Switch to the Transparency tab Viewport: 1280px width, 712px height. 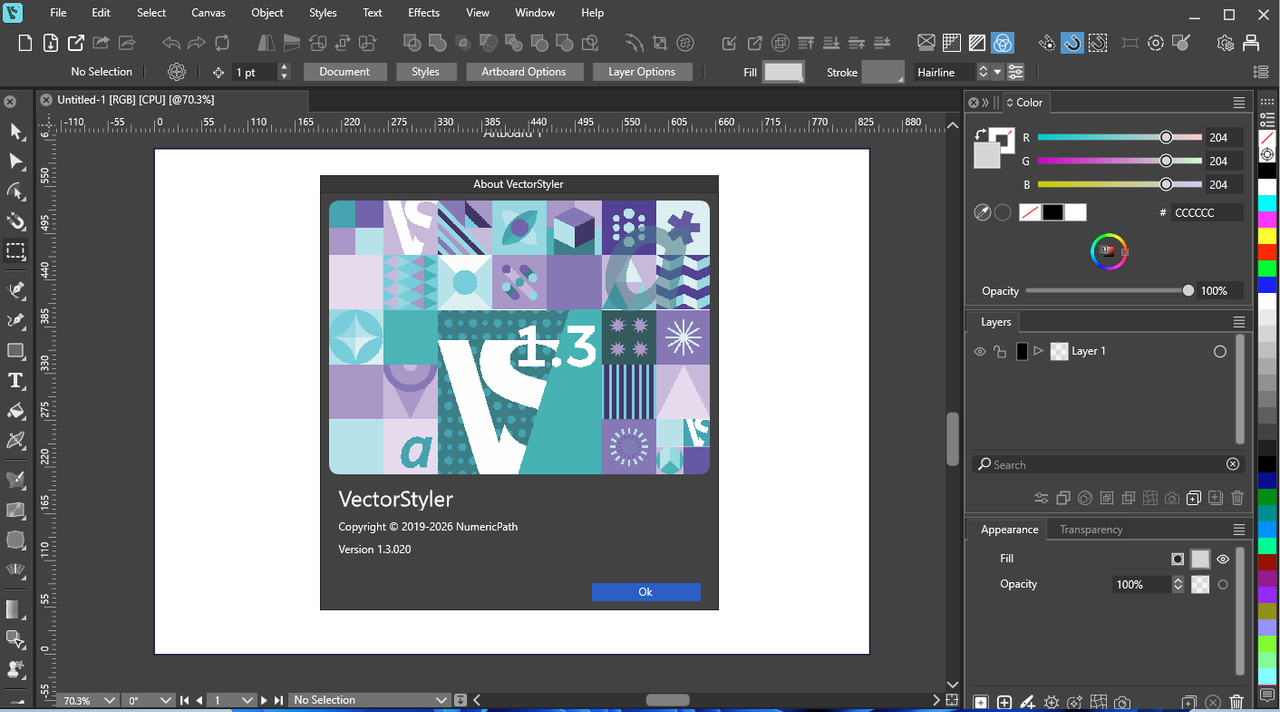[1091, 529]
